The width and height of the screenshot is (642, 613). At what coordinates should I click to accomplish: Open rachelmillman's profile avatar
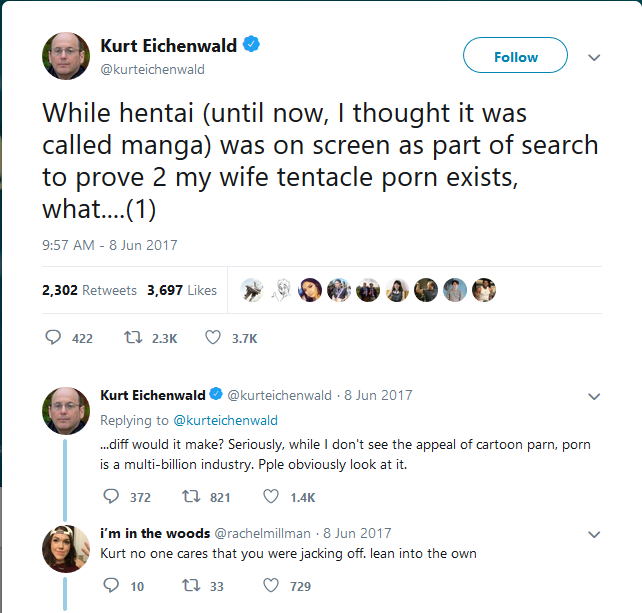[66, 548]
